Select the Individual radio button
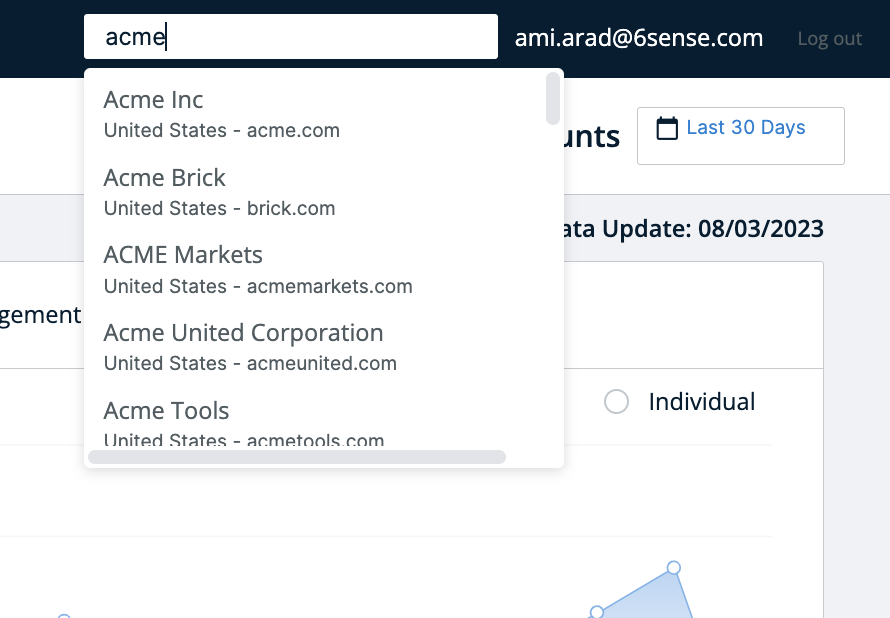The width and height of the screenshot is (890, 618). tap(616, 402)
